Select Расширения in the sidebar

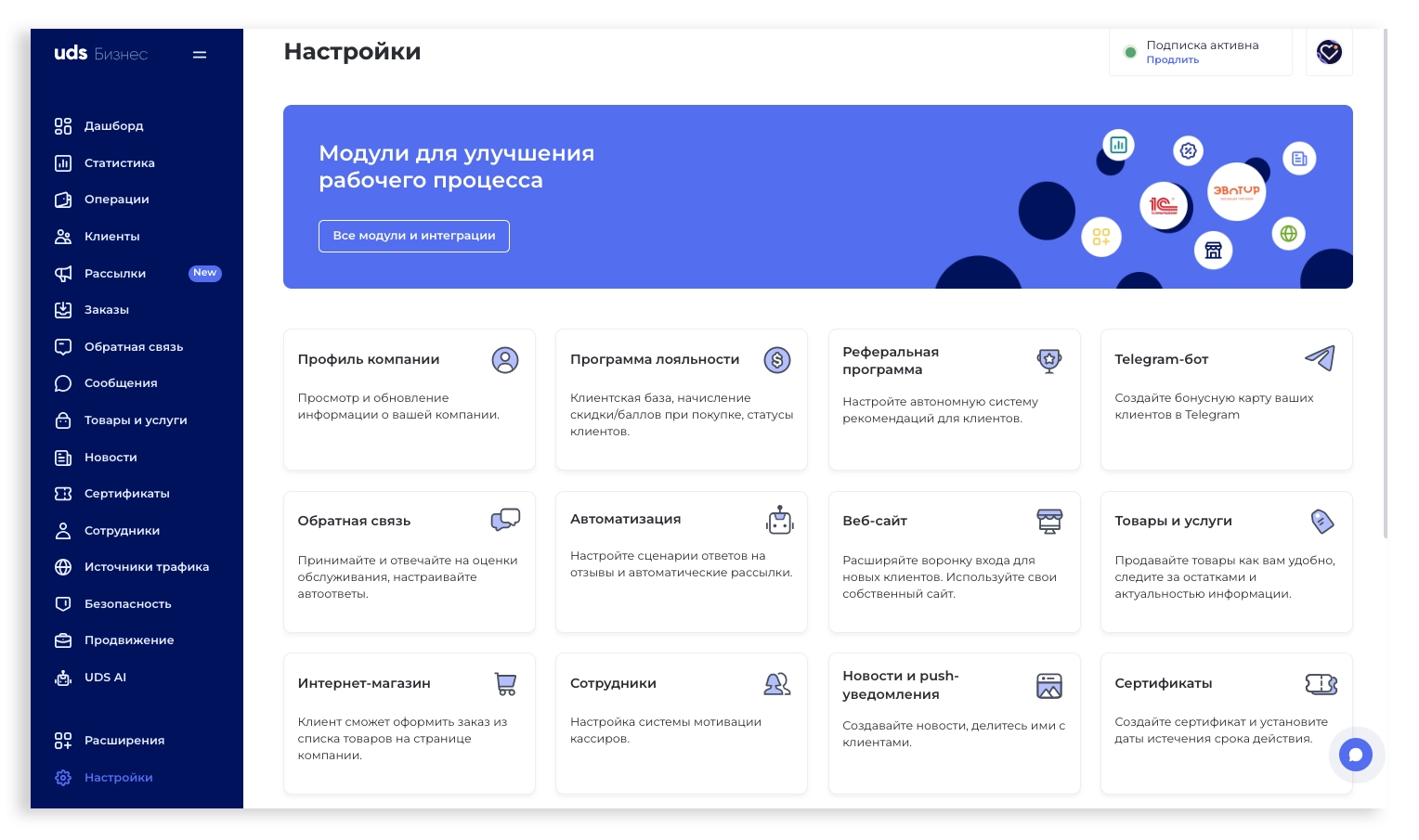click(124, 741)
